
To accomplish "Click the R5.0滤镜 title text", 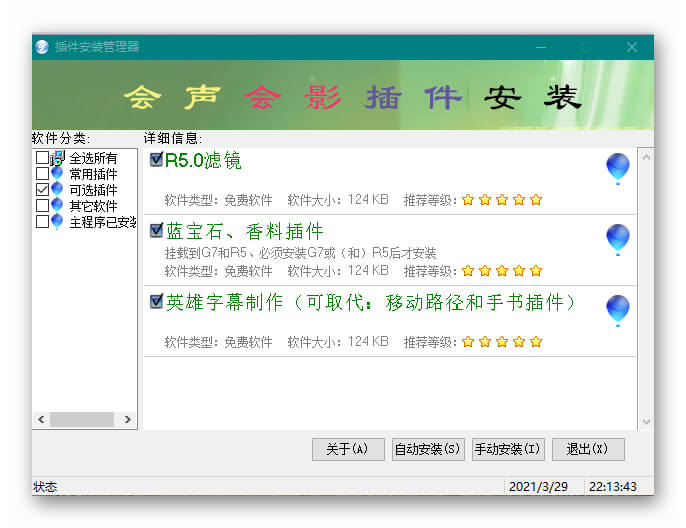I will [x=203, y=160].
